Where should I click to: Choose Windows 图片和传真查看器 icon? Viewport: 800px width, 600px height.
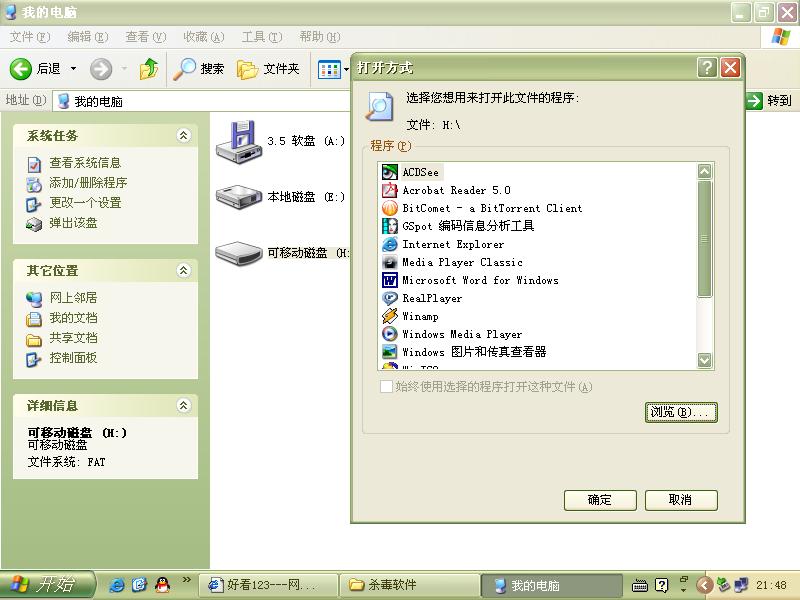tap(389, 352)
